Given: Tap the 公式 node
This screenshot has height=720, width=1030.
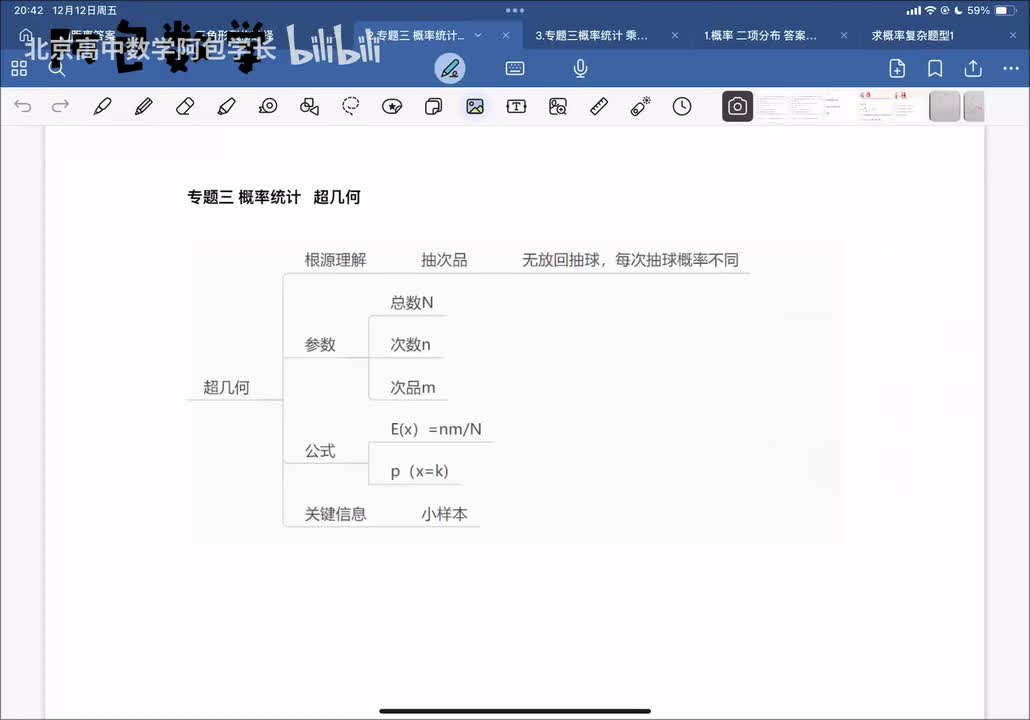Looking at the screenshot, I should tap(320, 451).
